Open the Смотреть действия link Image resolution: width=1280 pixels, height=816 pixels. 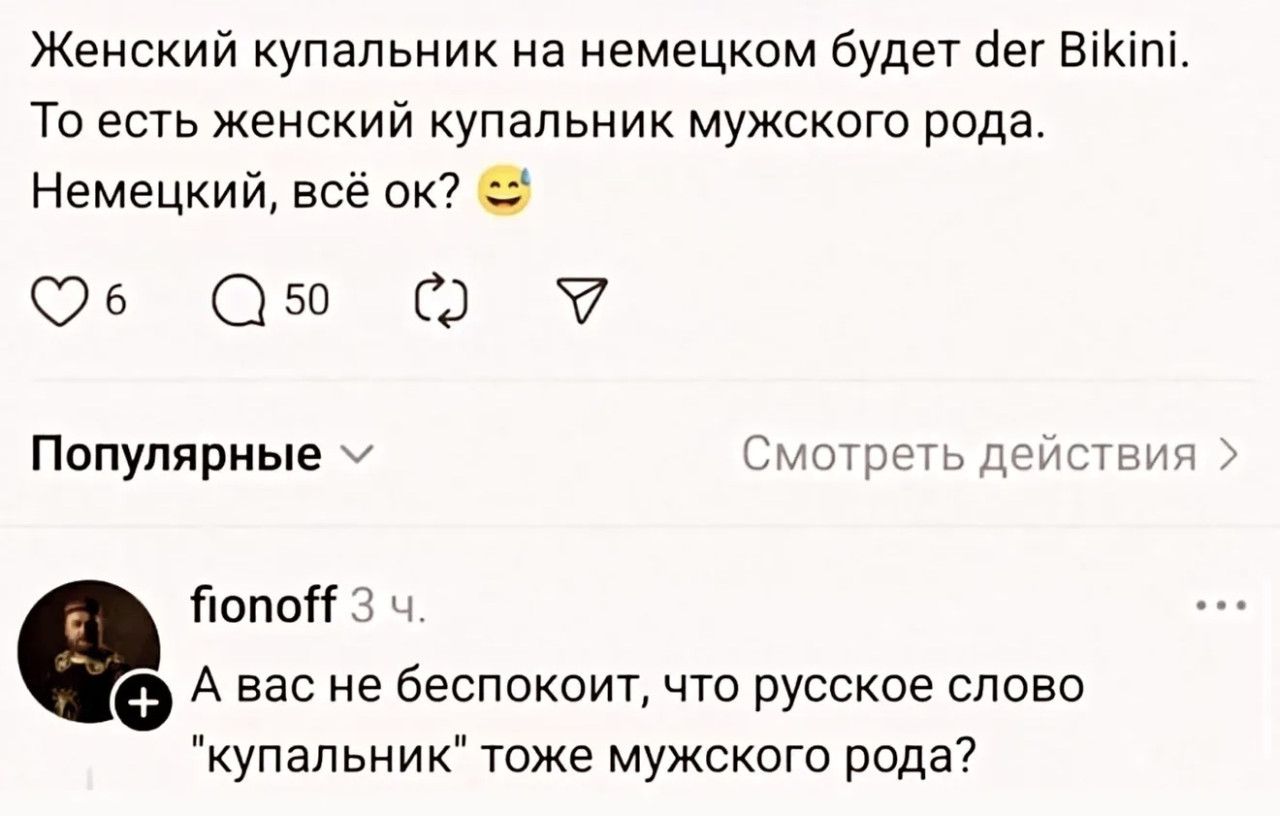coord(969,458)
